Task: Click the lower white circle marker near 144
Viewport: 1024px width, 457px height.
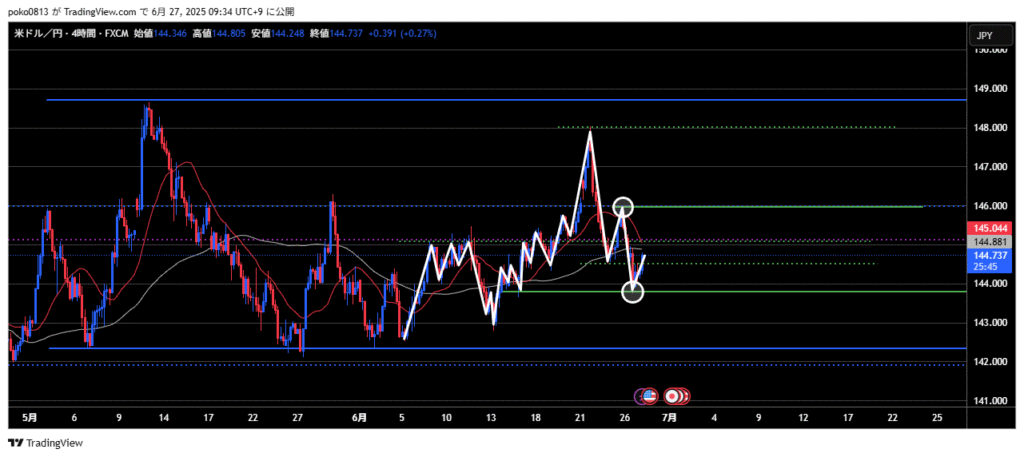Action: click(633, 292)
